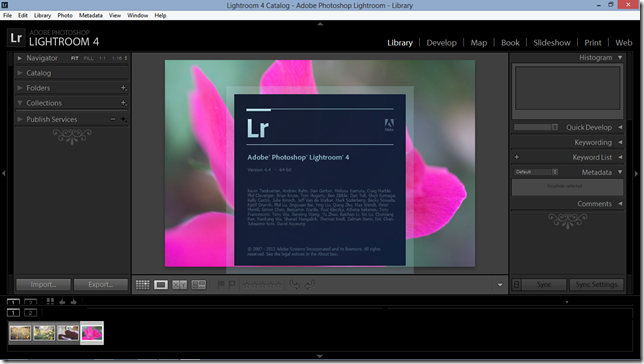This screenshot has width=644, height=364.
Task: Open the File menu
Action: (x=7, y=15)
